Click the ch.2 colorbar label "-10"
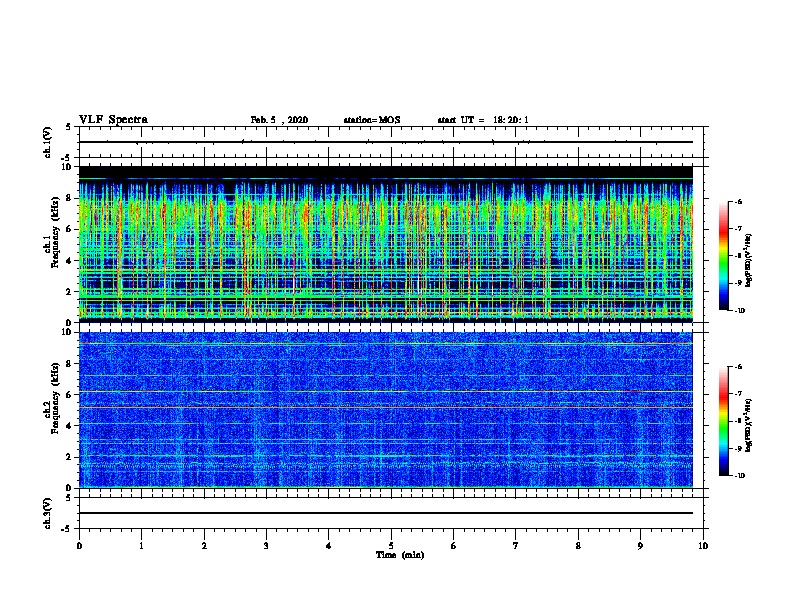The width and height of the screenshot is (792, 612). [738, 476]
